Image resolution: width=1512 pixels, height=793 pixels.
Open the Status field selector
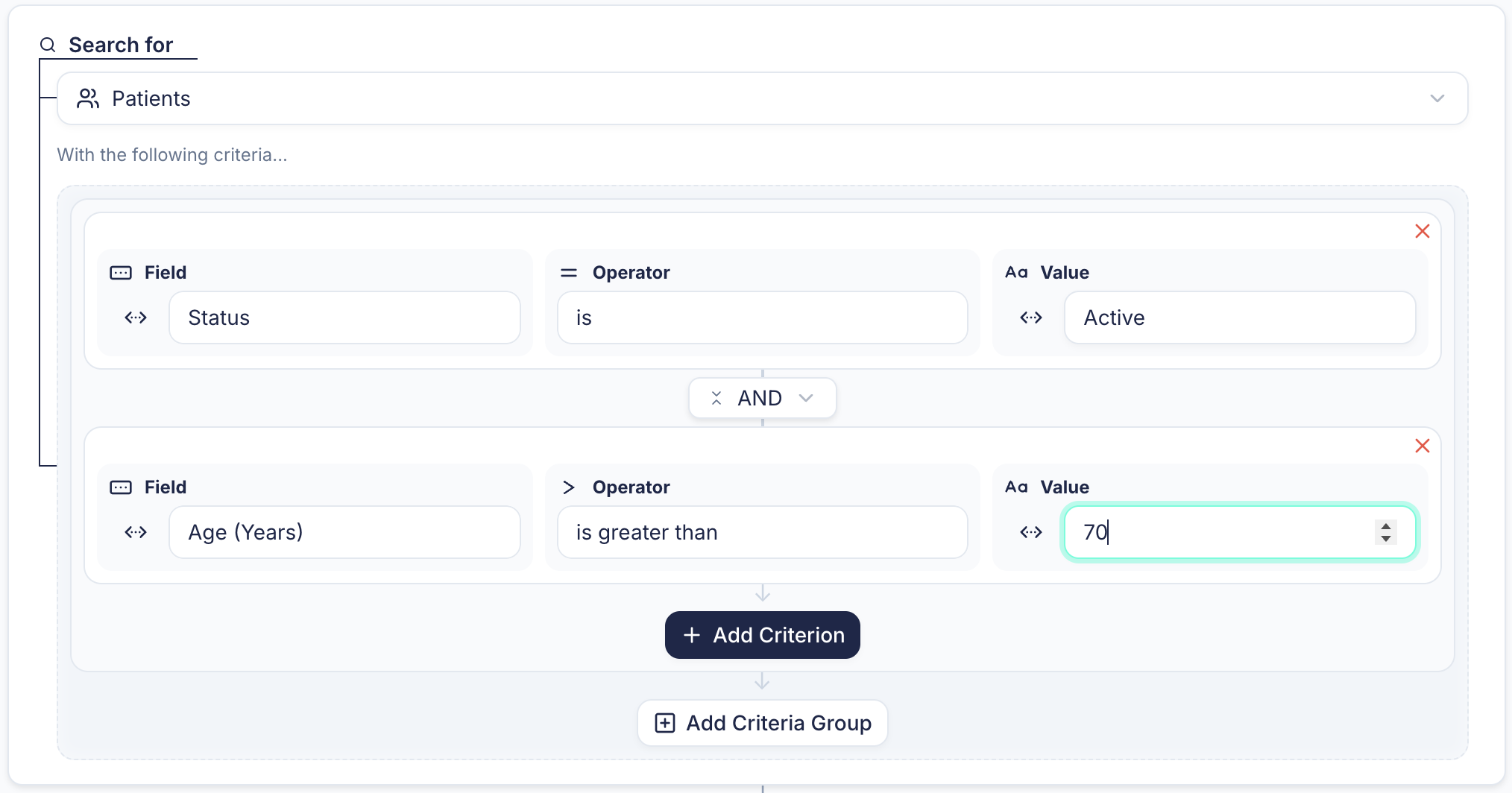(344, 317)
